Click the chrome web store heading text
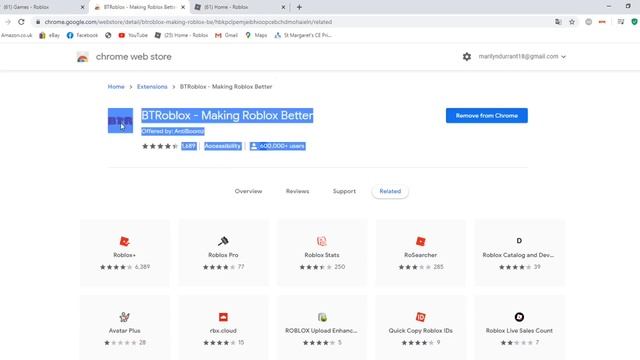Viewport: 640px width, 360px height. (133, 57)
